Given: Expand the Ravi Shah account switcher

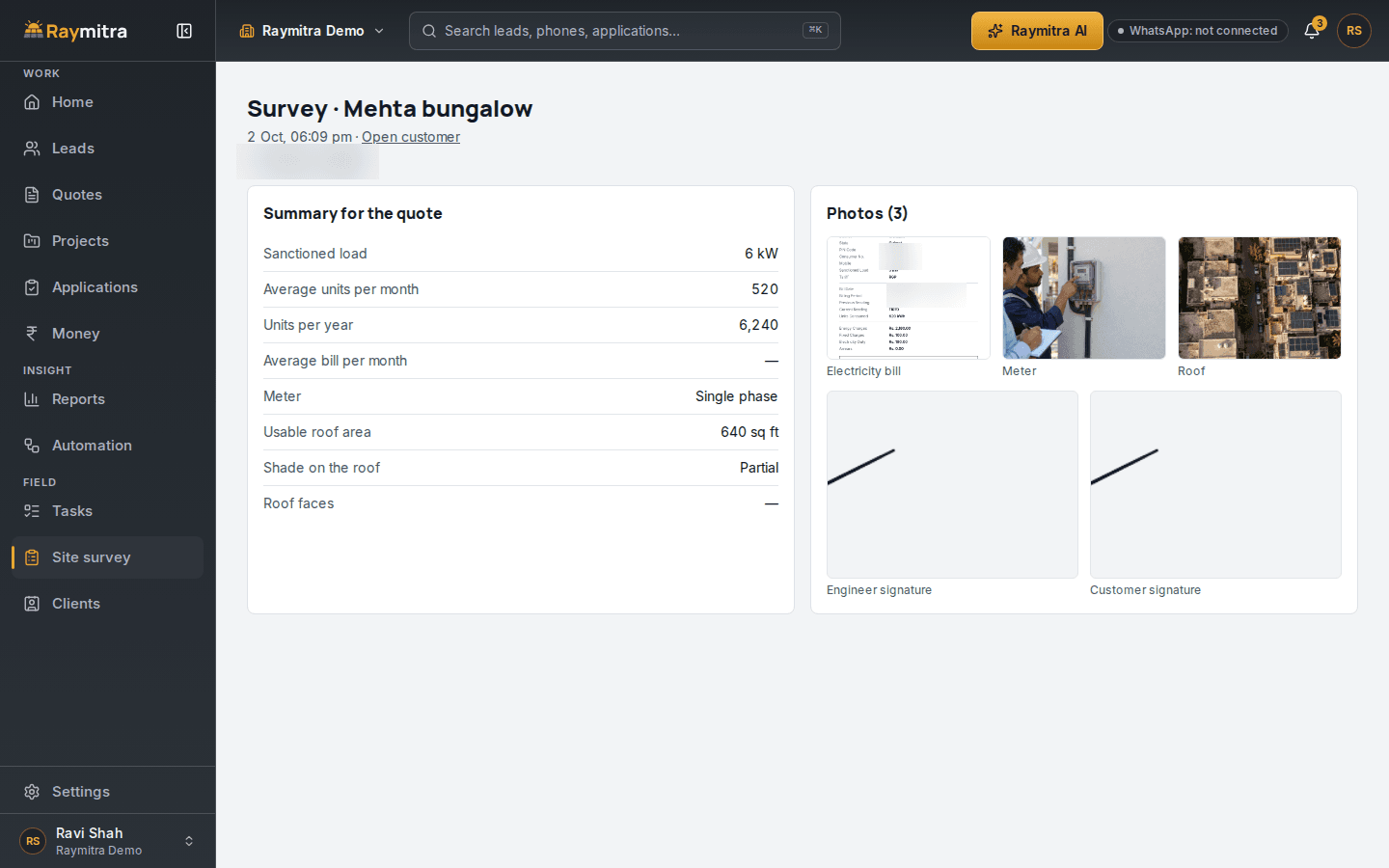Looking at the screenshot, I should (x=108, y=841).
